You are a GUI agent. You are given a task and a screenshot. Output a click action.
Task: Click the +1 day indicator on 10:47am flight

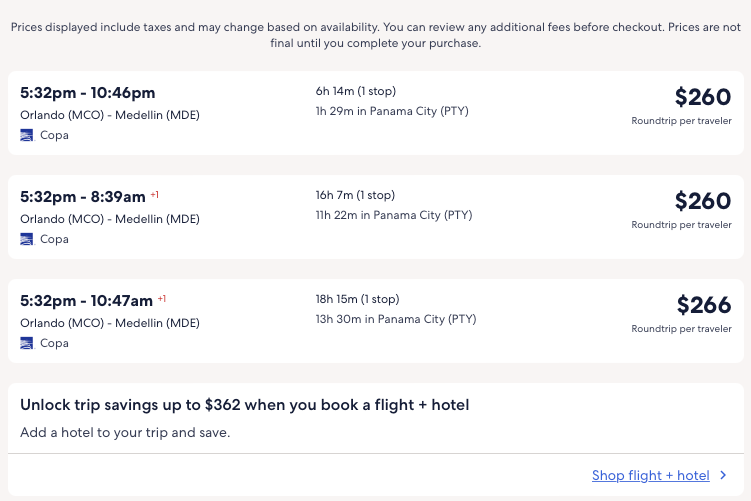(x=162, y=298)
